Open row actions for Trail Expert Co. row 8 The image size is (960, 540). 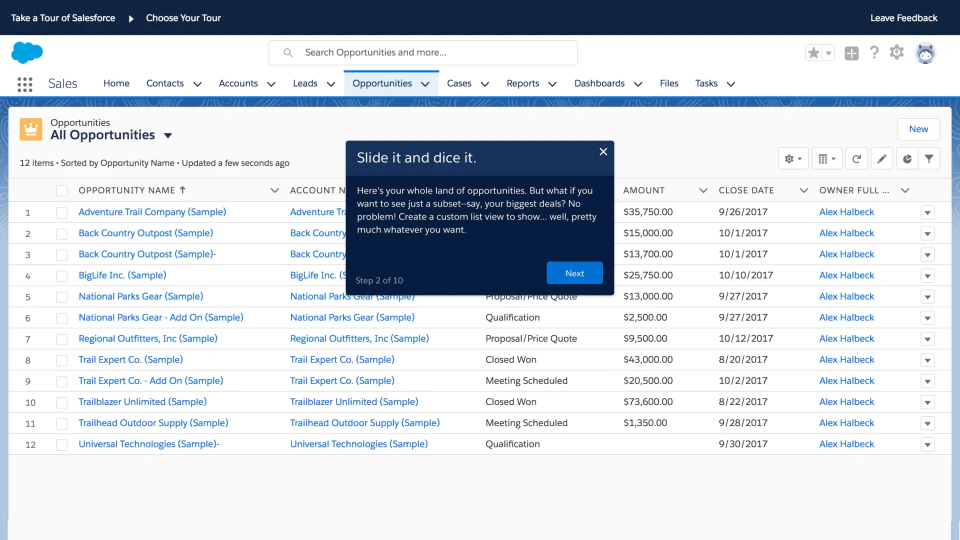click(x=928, y=360)
